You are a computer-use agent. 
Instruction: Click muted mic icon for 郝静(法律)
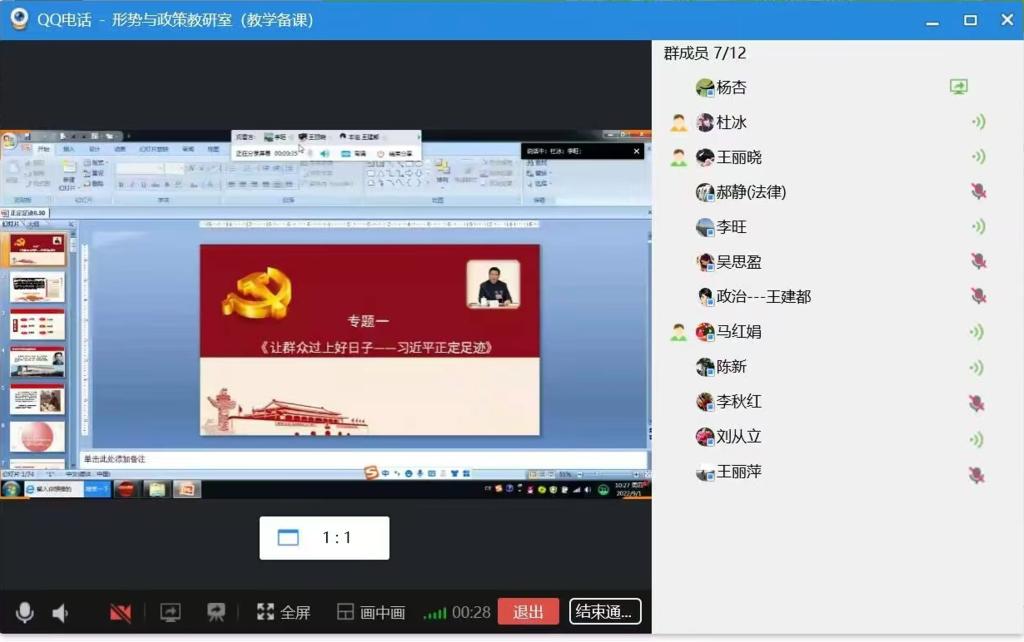pyautogui.click(x=977, y=192)
